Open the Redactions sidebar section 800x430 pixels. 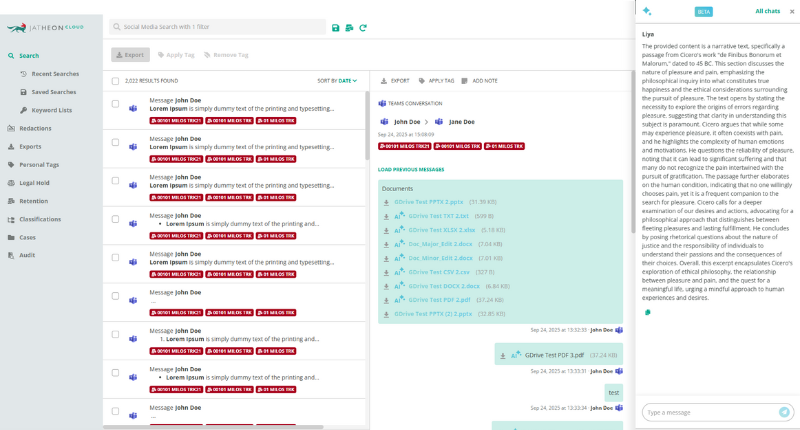(x=35, y=128)
